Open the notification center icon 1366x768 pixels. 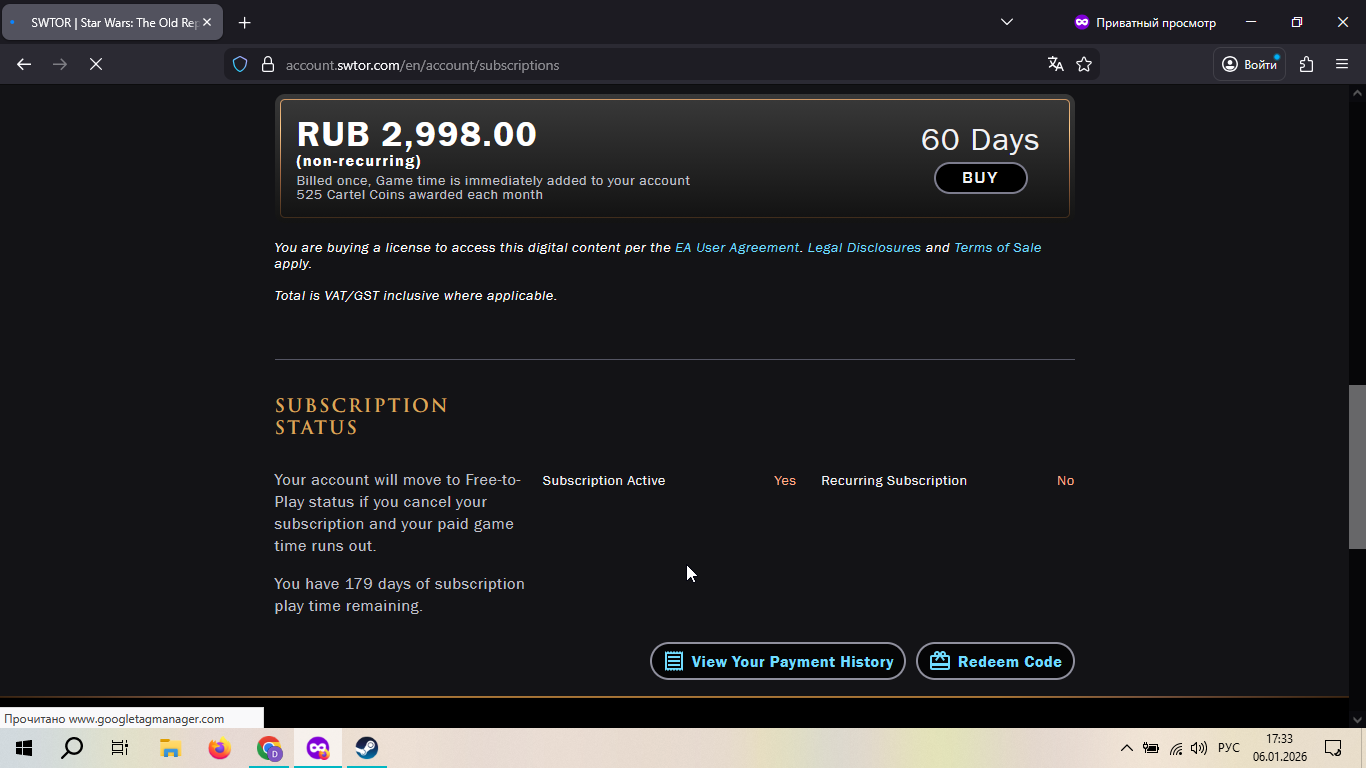[1333, 748]
